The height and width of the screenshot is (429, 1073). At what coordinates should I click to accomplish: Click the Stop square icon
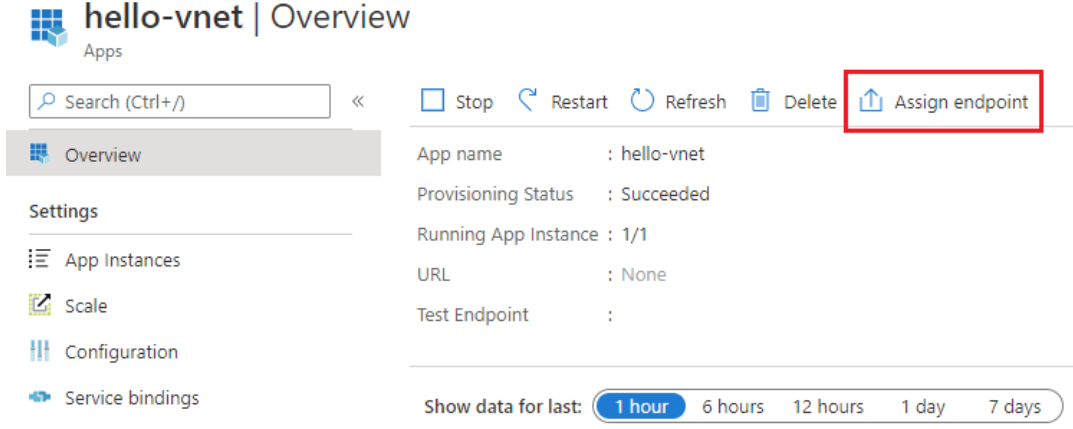(x=432, y=101)
